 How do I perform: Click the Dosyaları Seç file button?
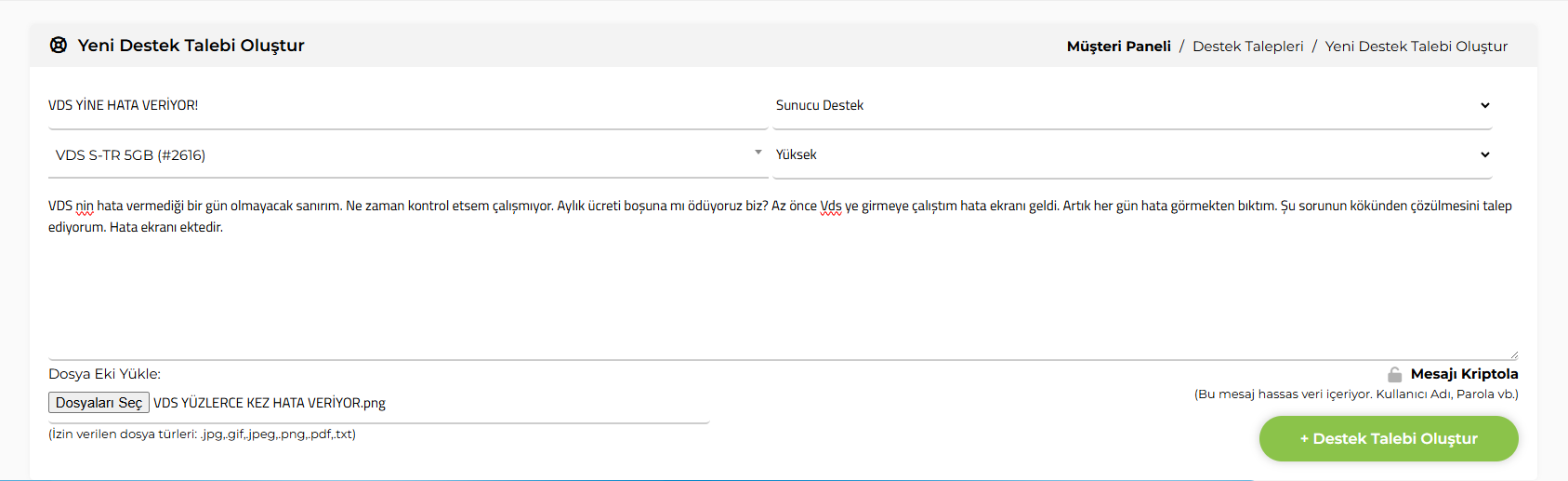pyautogui.click(x=99, y=403)
